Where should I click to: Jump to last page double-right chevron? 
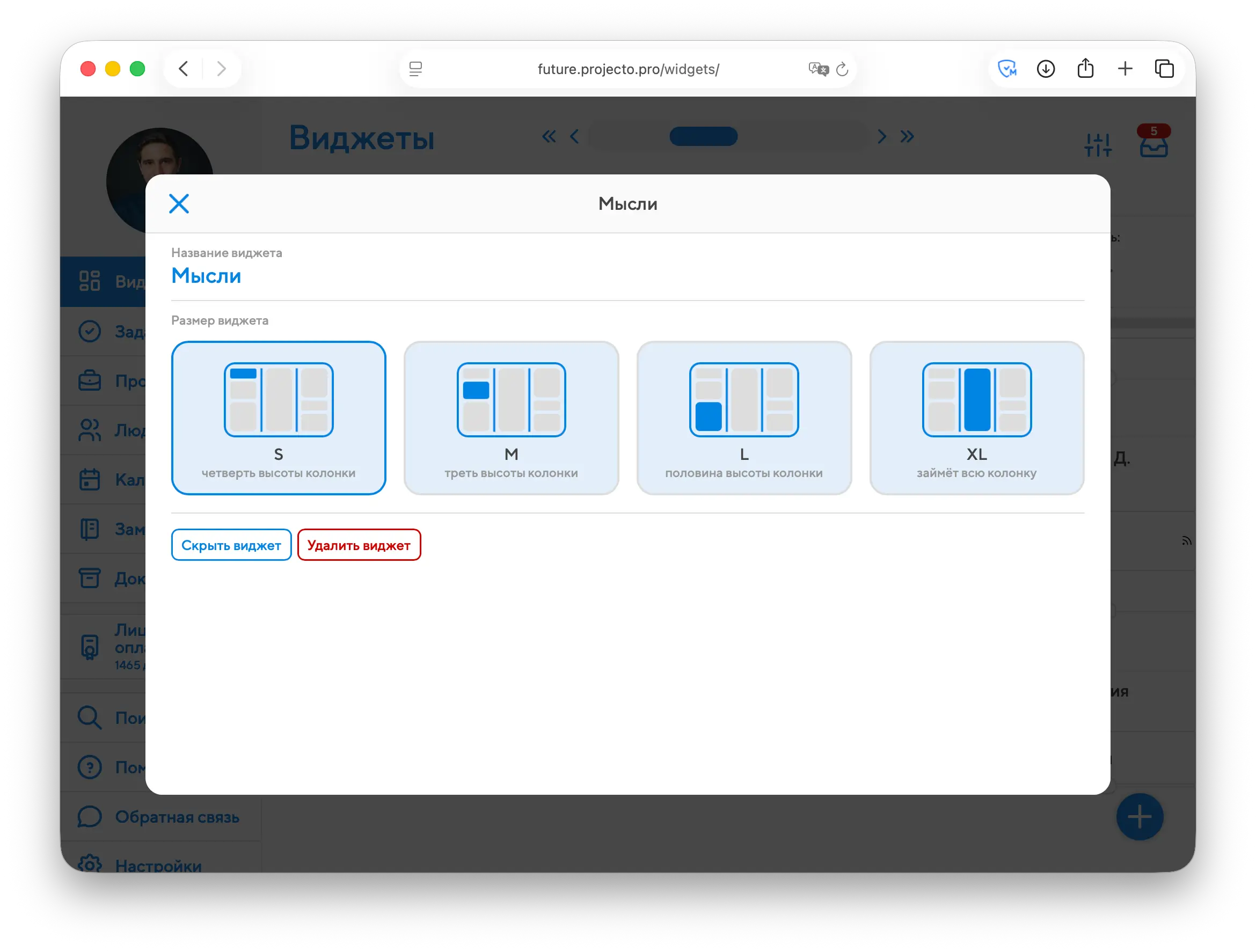pyautogui.click(x=907, y=136)
